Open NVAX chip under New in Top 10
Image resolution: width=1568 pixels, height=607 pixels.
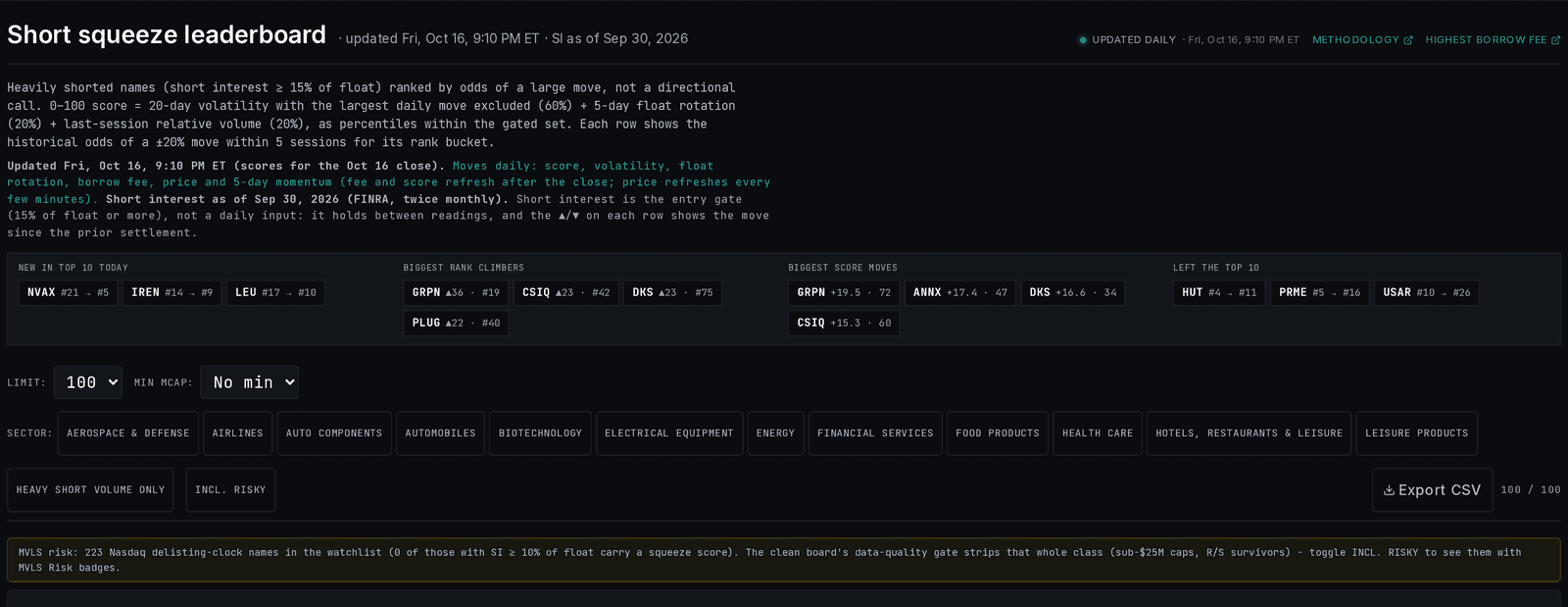69,293
